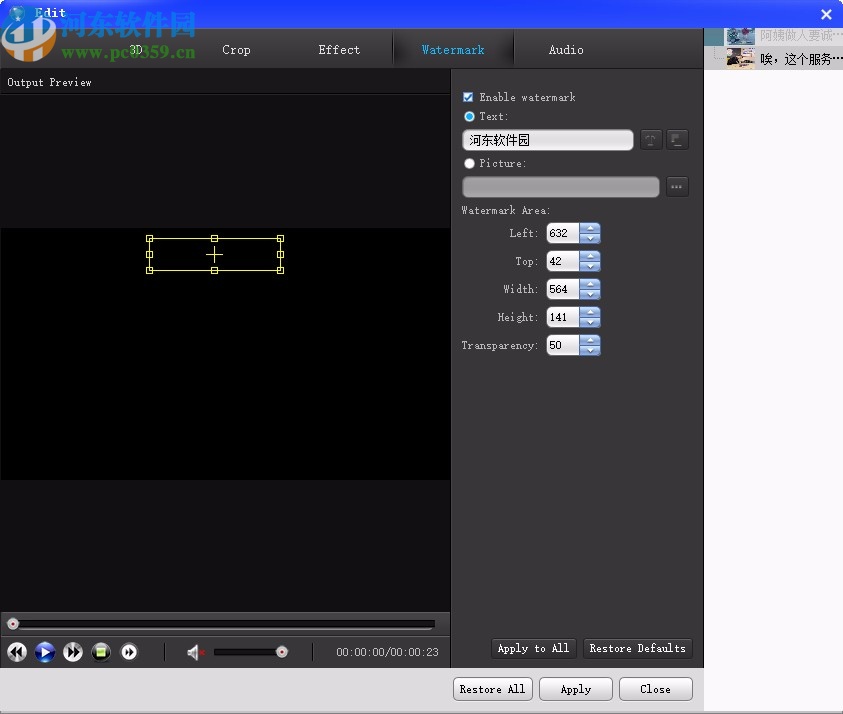Click the rewind playback icon
Image resolution: width=843 pixels, height=714 pixels.
[x=16, y=652]
